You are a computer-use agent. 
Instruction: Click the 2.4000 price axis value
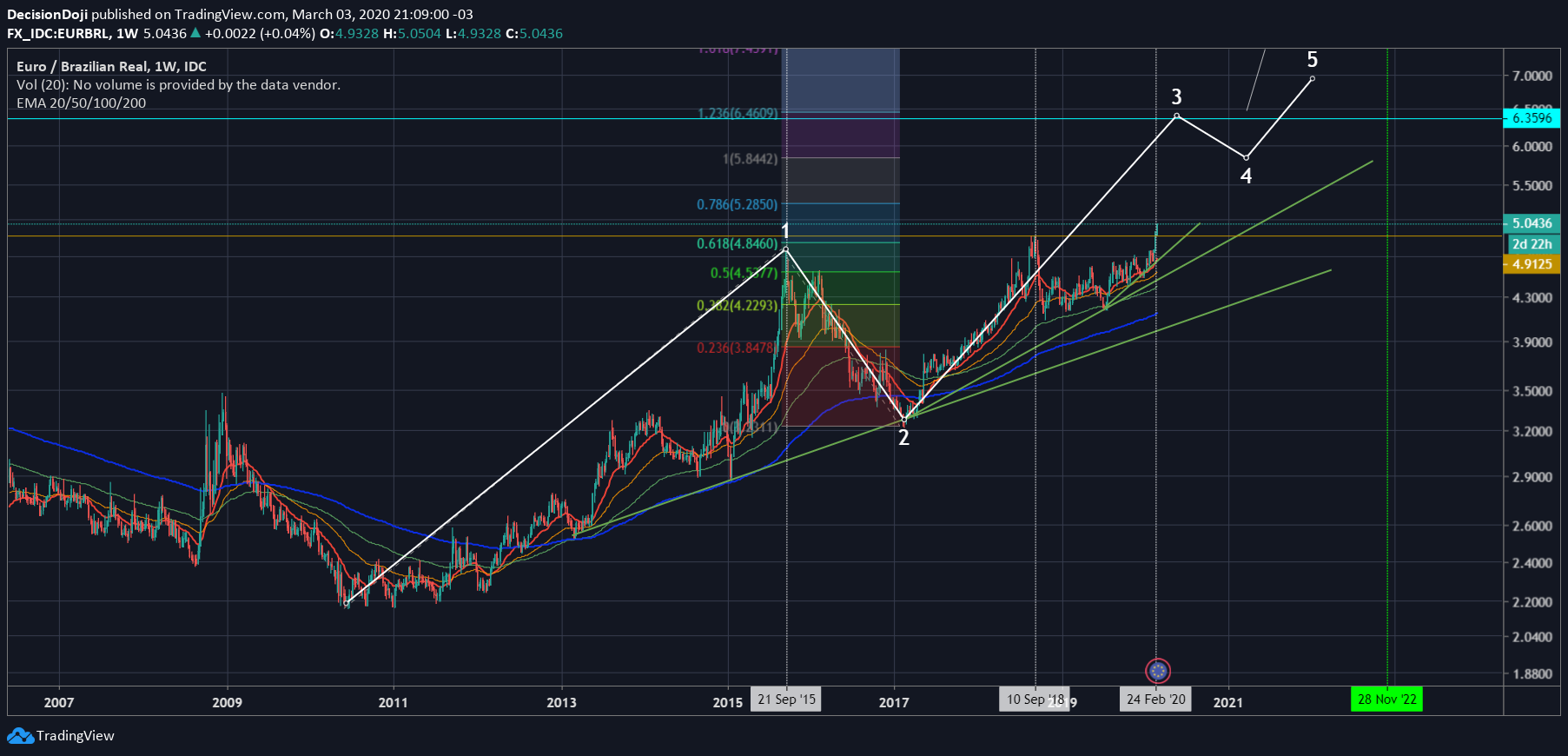coord(1532,563)
